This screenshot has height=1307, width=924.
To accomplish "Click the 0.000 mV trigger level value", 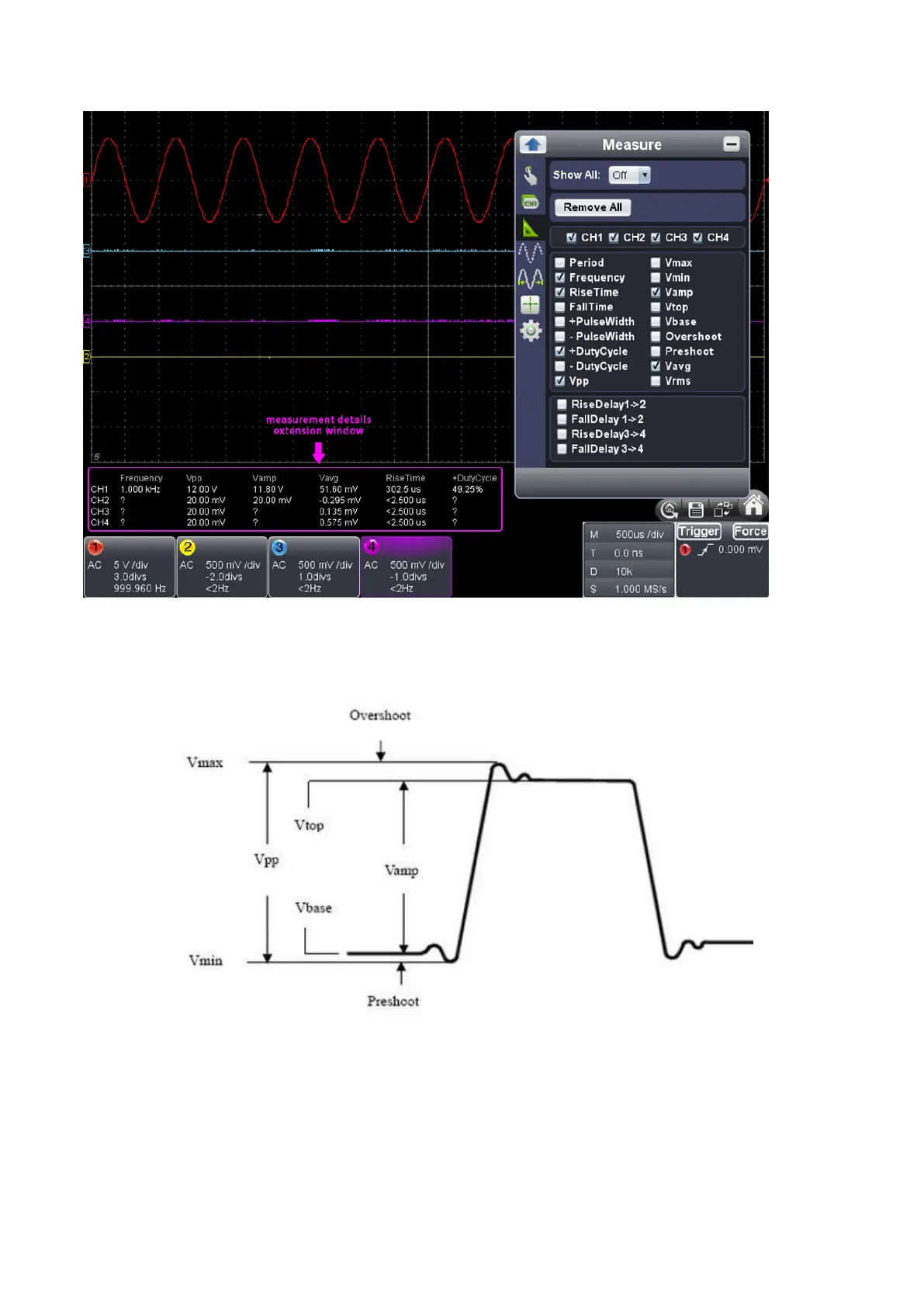I will pyautogui.click(x=740, y=549).
